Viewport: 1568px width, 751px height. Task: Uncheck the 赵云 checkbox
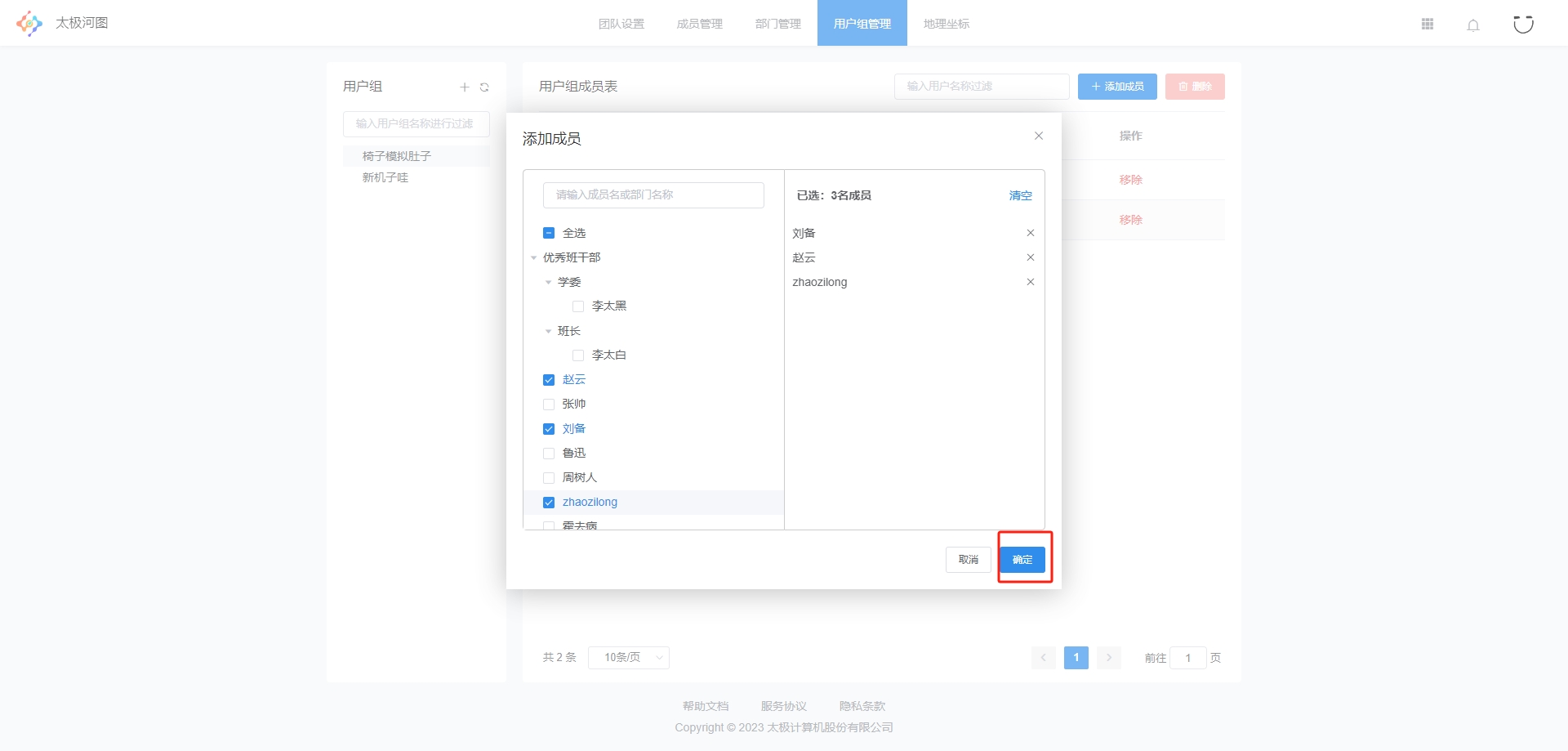(x=549, y=380)
